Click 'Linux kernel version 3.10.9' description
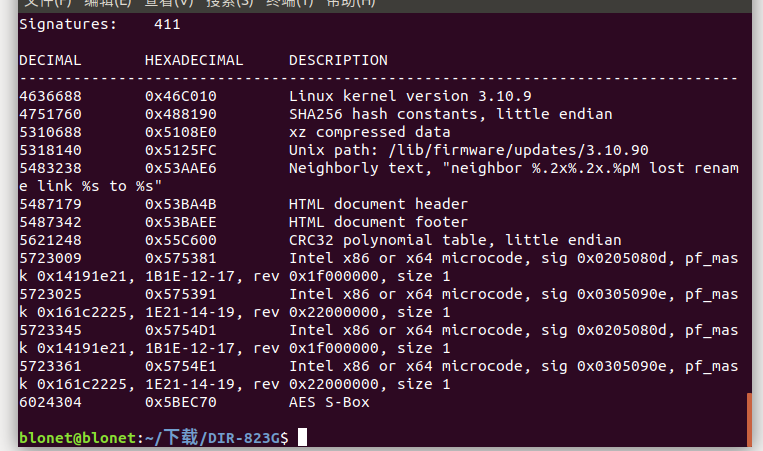763x451 pixels. (410, 96)
